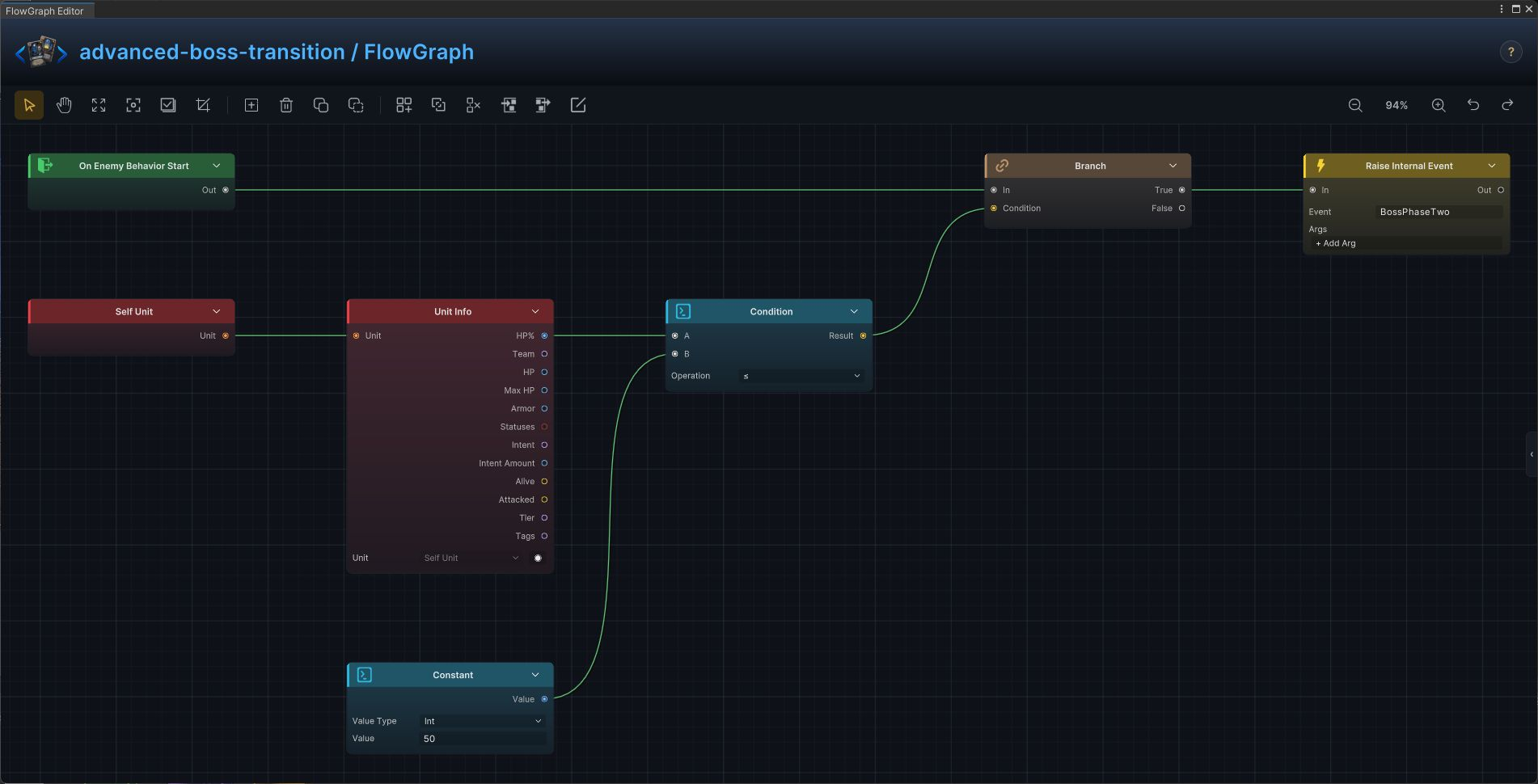Click the Condition node script icon

(x=683, y=311)
